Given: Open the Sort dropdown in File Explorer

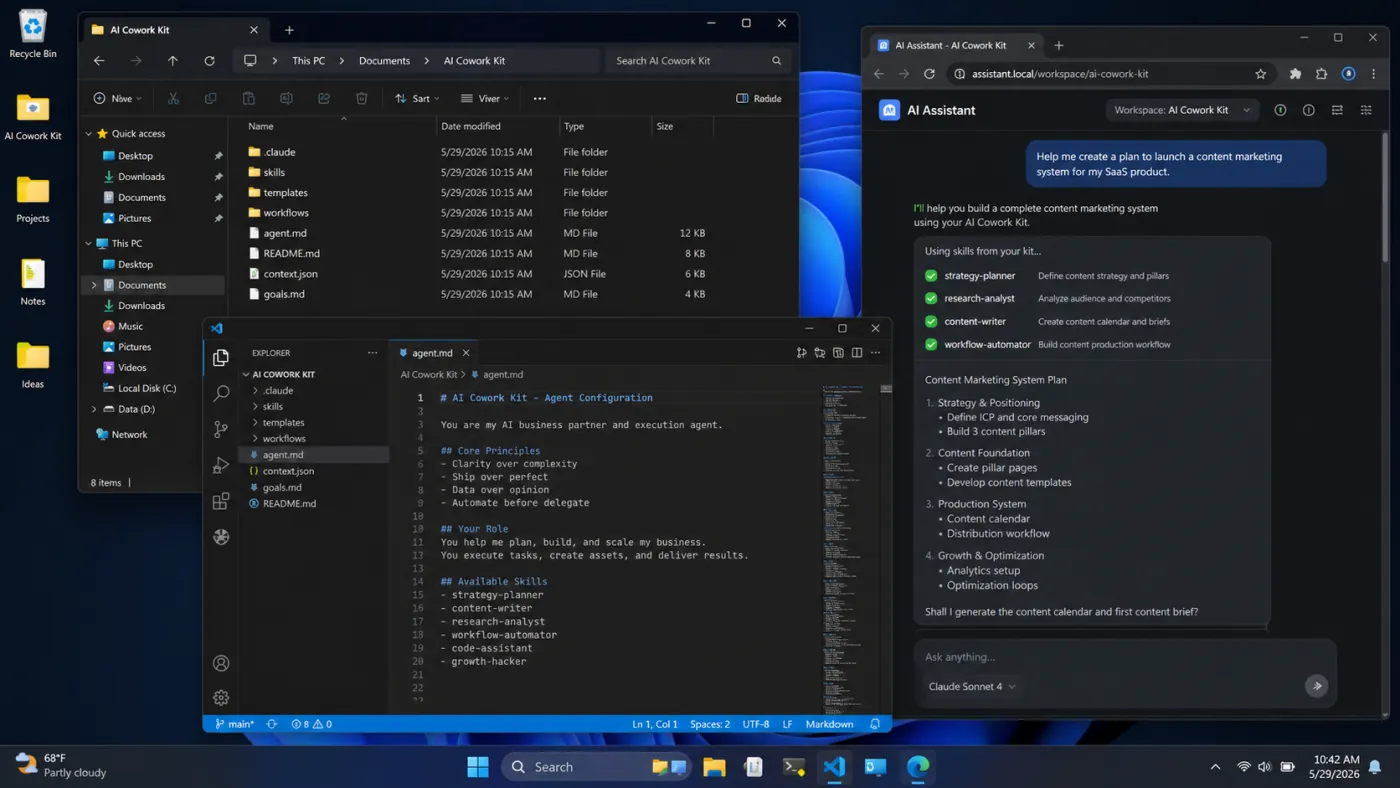Looking at the screenshot, I should 418,98.
